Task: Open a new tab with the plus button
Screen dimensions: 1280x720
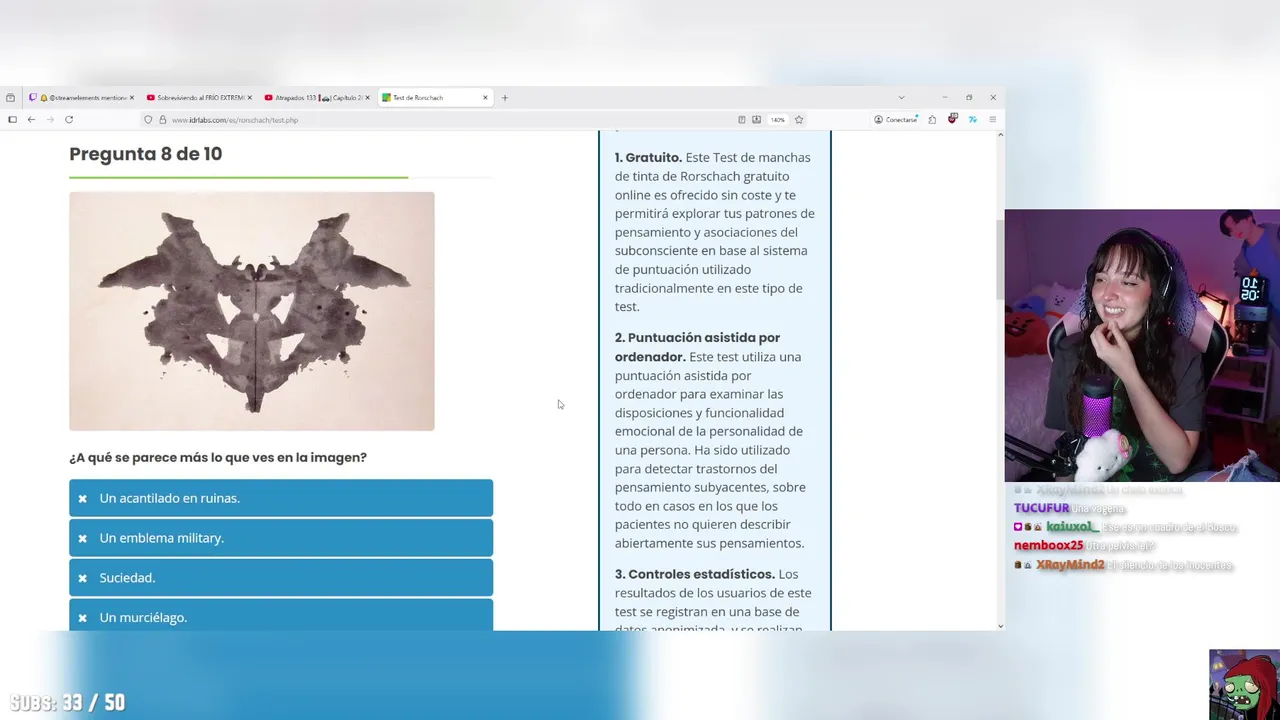Action: coord(505,98)
